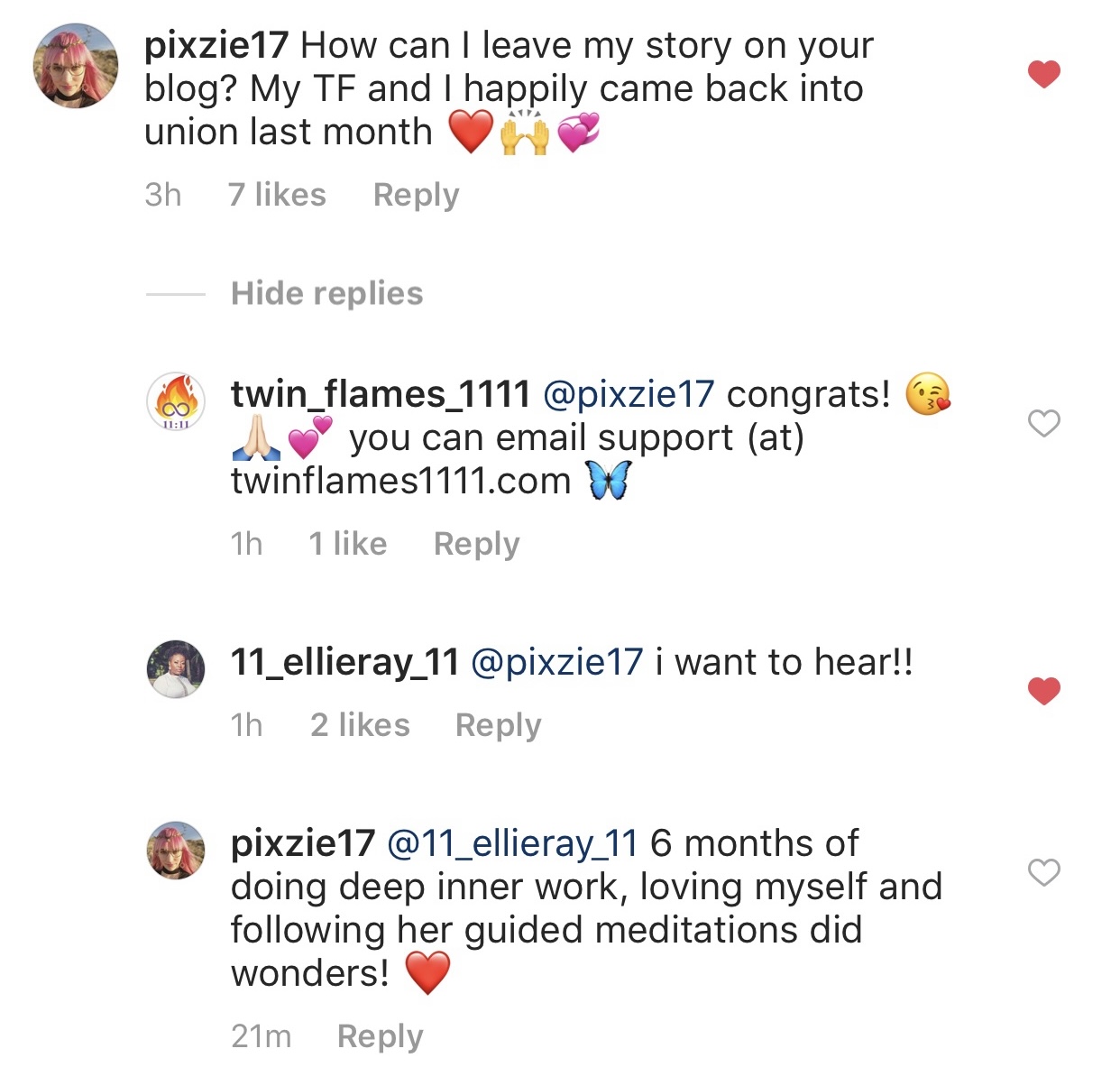Like pixzie17's 6 months reply

pos(1044,872)
